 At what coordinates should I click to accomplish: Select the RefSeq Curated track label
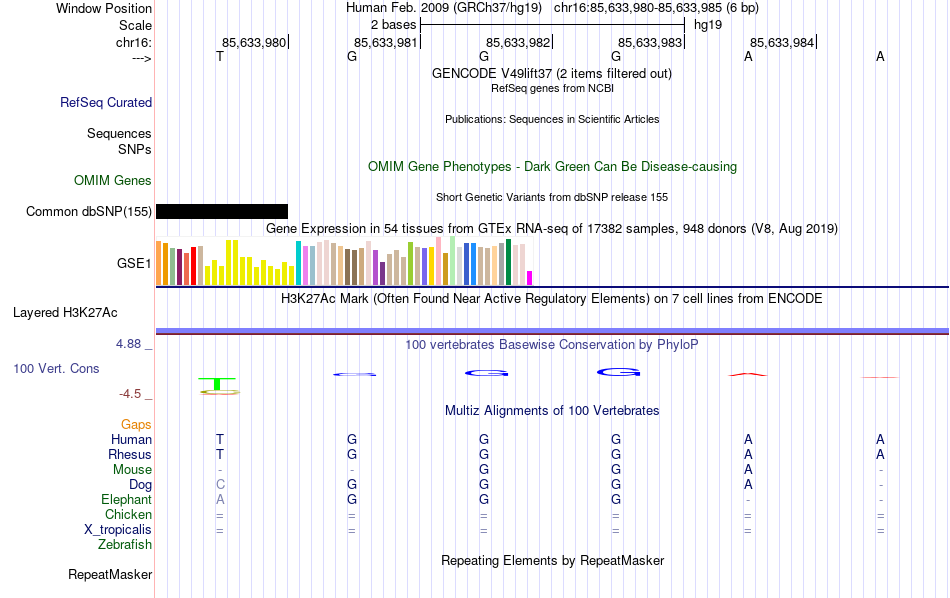105,102
